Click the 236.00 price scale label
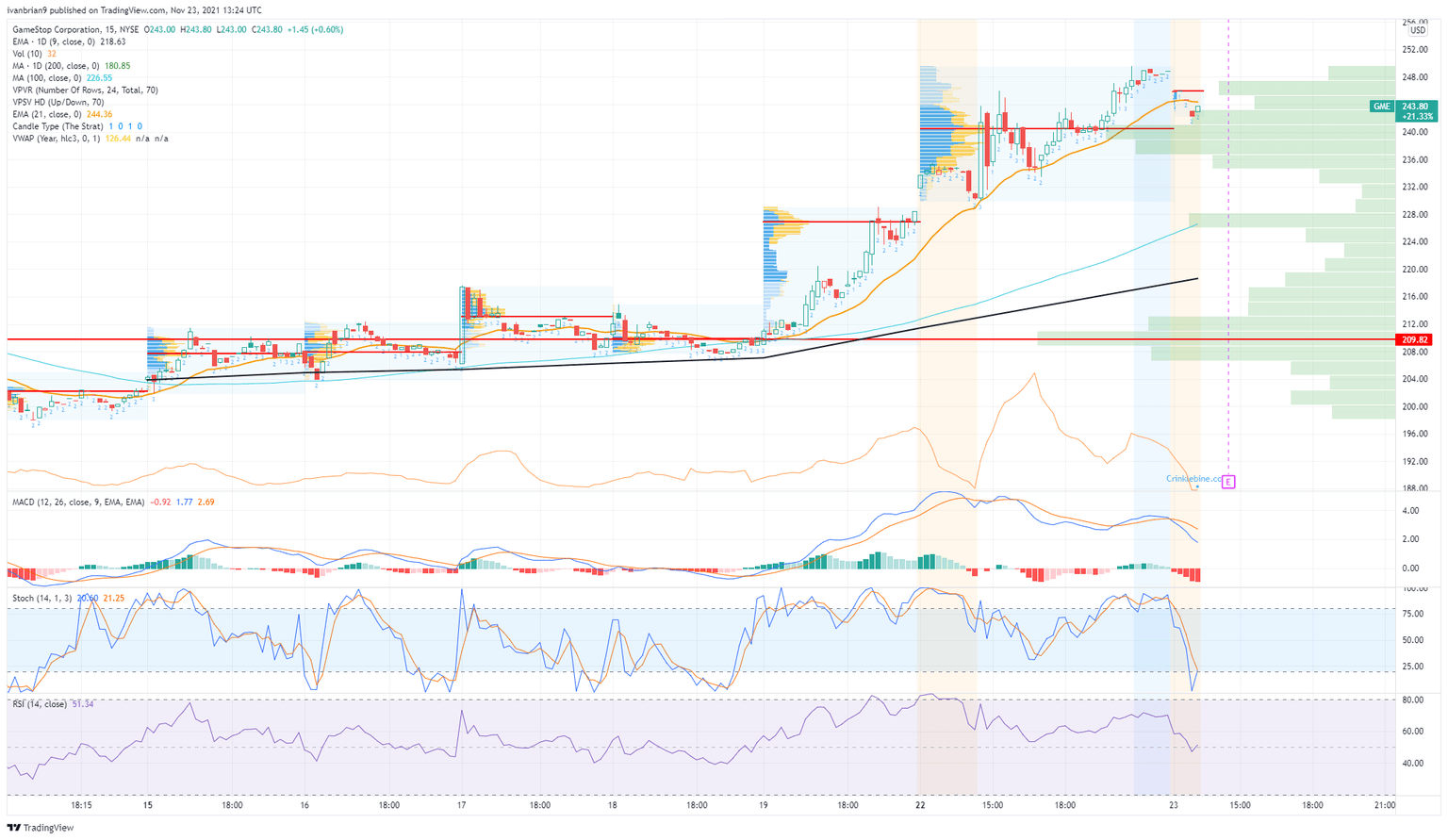The width and height of the screenshot is (1448, 840). pos(1415,160)
